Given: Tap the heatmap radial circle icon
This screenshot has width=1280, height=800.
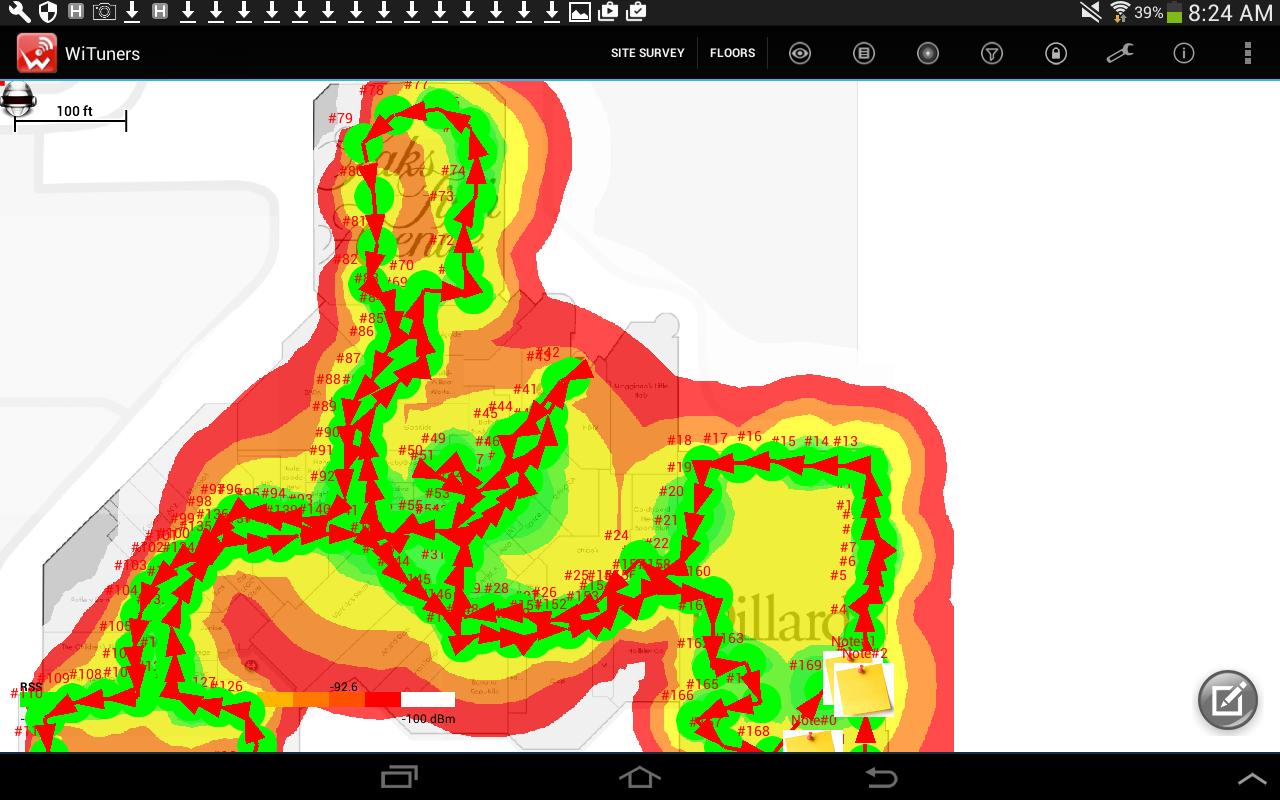Looking at the screenshot, I should (x=928, y=54).
